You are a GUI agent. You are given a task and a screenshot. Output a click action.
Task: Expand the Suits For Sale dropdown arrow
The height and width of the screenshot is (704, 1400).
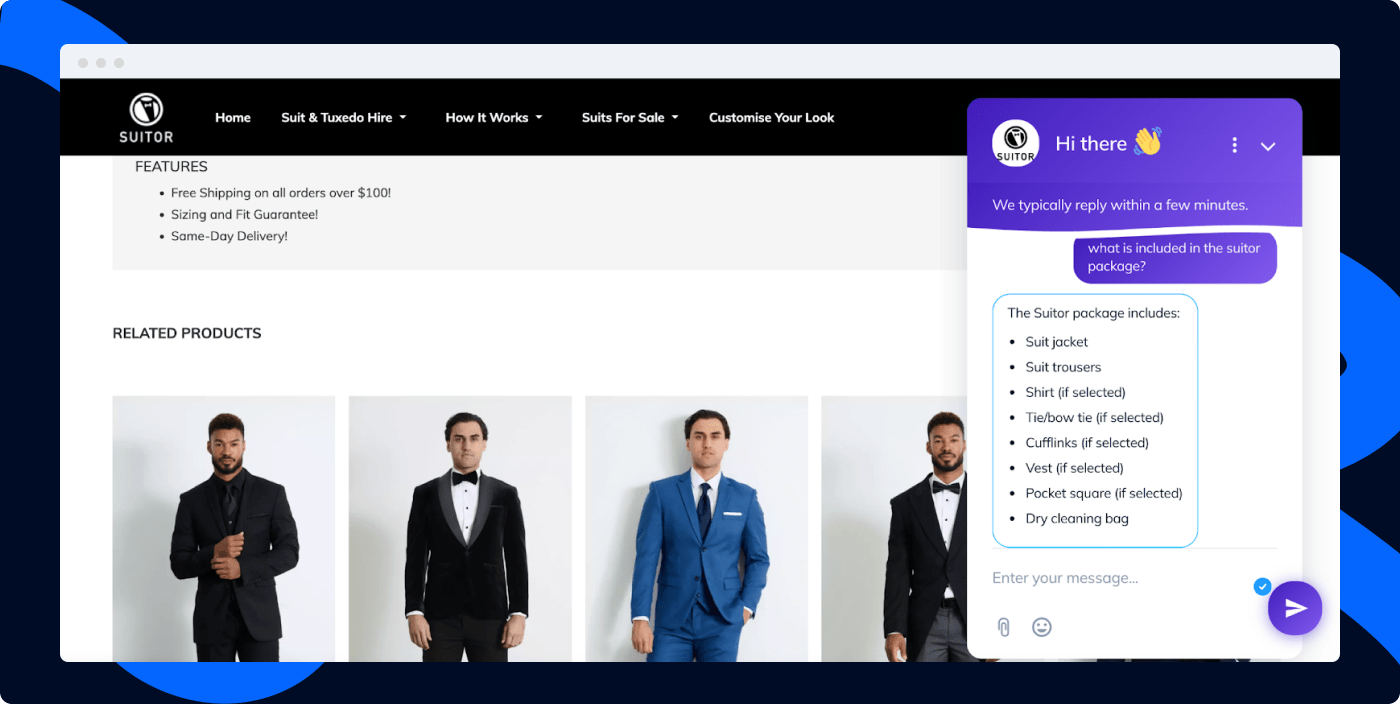coord(675,118)
